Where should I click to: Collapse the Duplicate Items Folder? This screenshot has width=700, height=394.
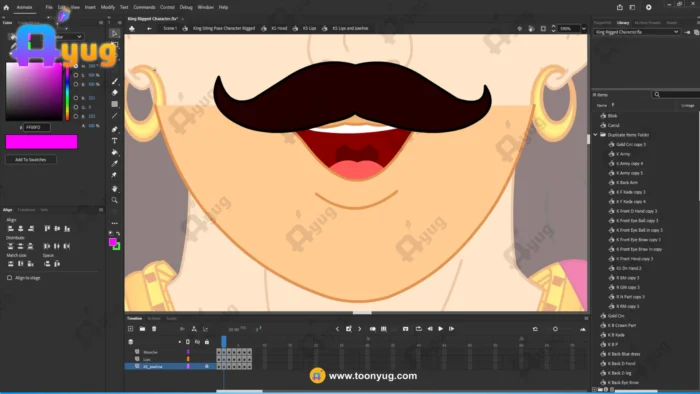pos(596,135)
